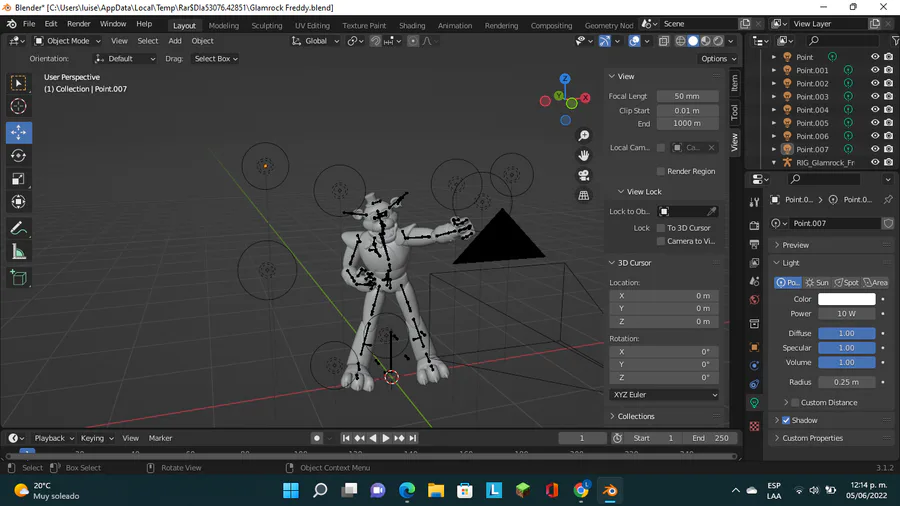This screenshot has width=900, height=506.
Task: Toggle camera view icon in viewport
Action: 583,175
